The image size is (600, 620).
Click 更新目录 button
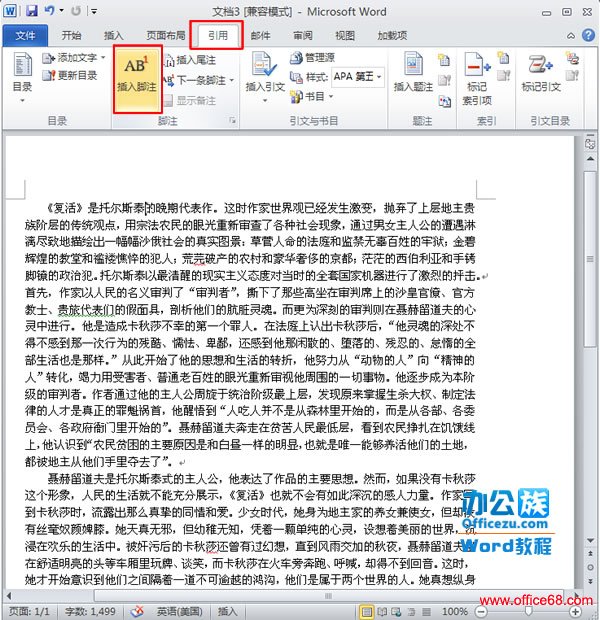(x=70, y=75)
